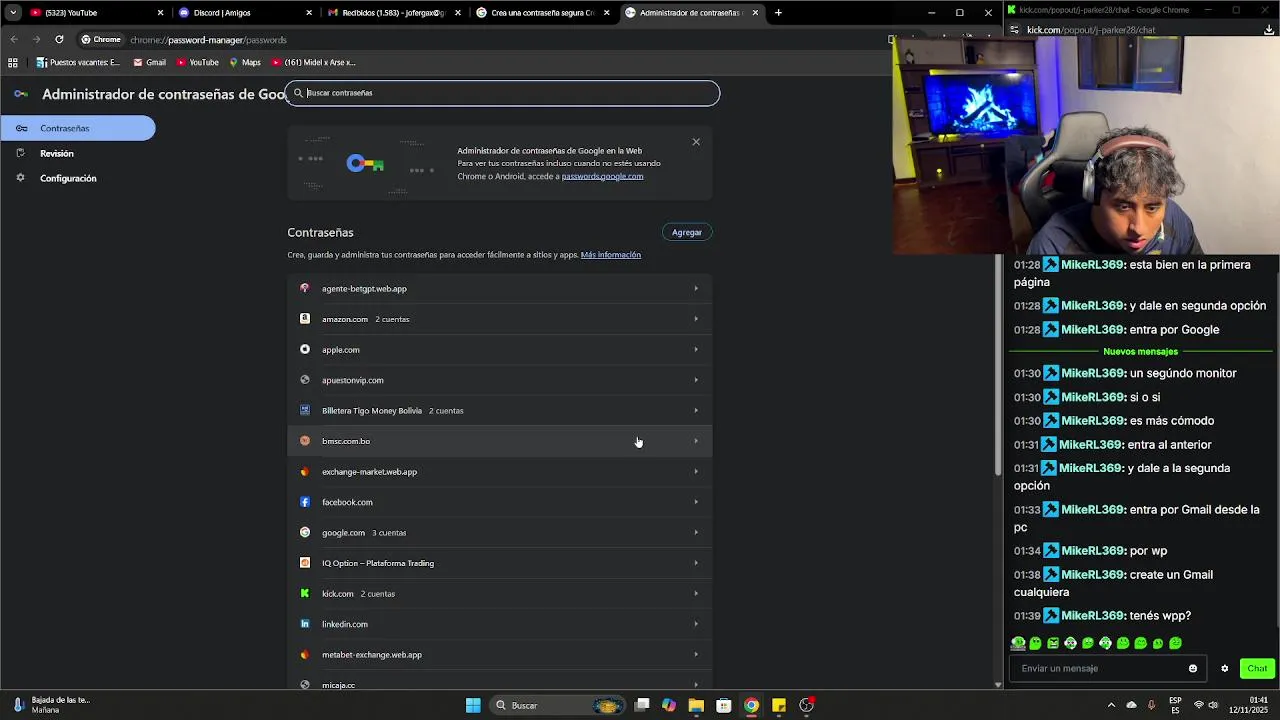Screen dimensions: 1280x720
Task: Click the kick.com favicon
Action: (305, 593)
